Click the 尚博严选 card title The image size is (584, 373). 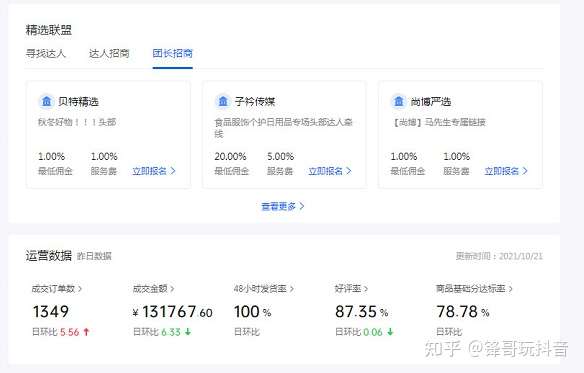[x=431, y=101]
